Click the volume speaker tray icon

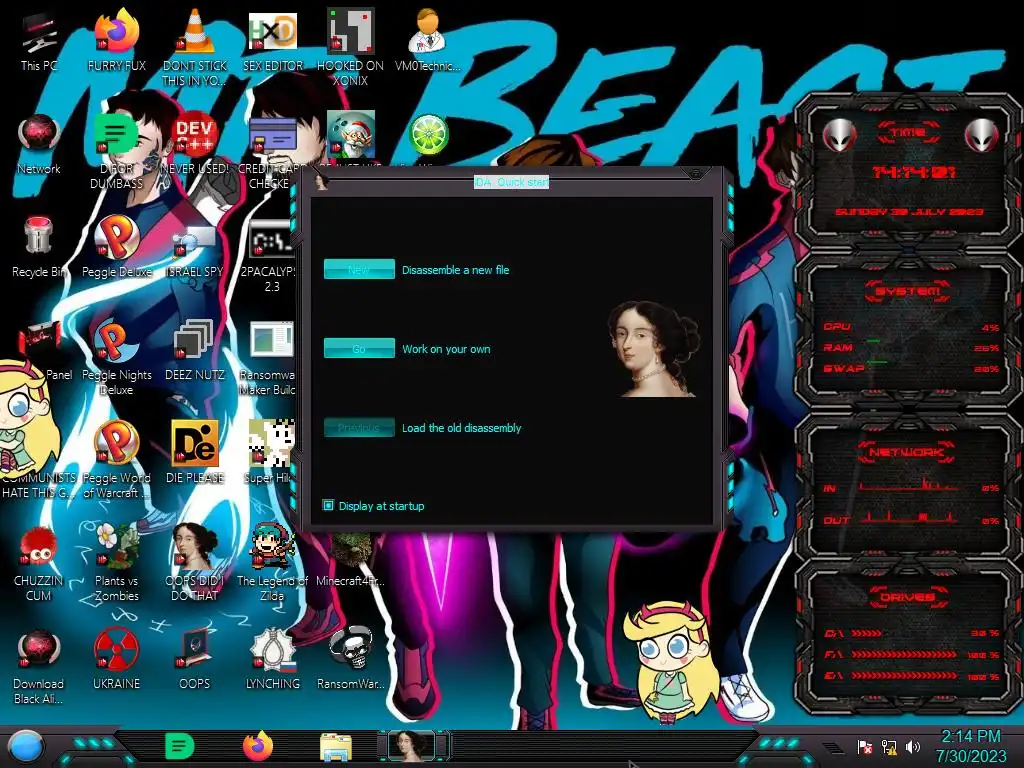[x=913, y=746]
